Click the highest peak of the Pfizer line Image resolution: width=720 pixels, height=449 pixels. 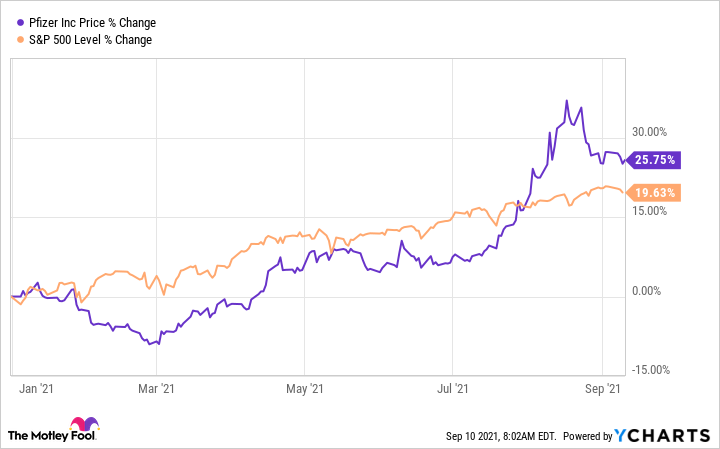tap(567, 101)
